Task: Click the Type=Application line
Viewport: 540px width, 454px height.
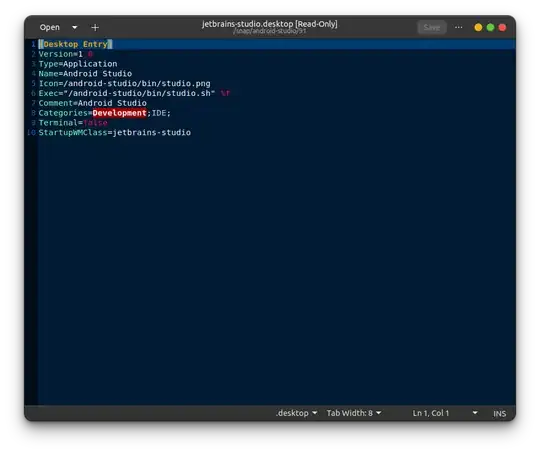Action: [x=78, y=64]
